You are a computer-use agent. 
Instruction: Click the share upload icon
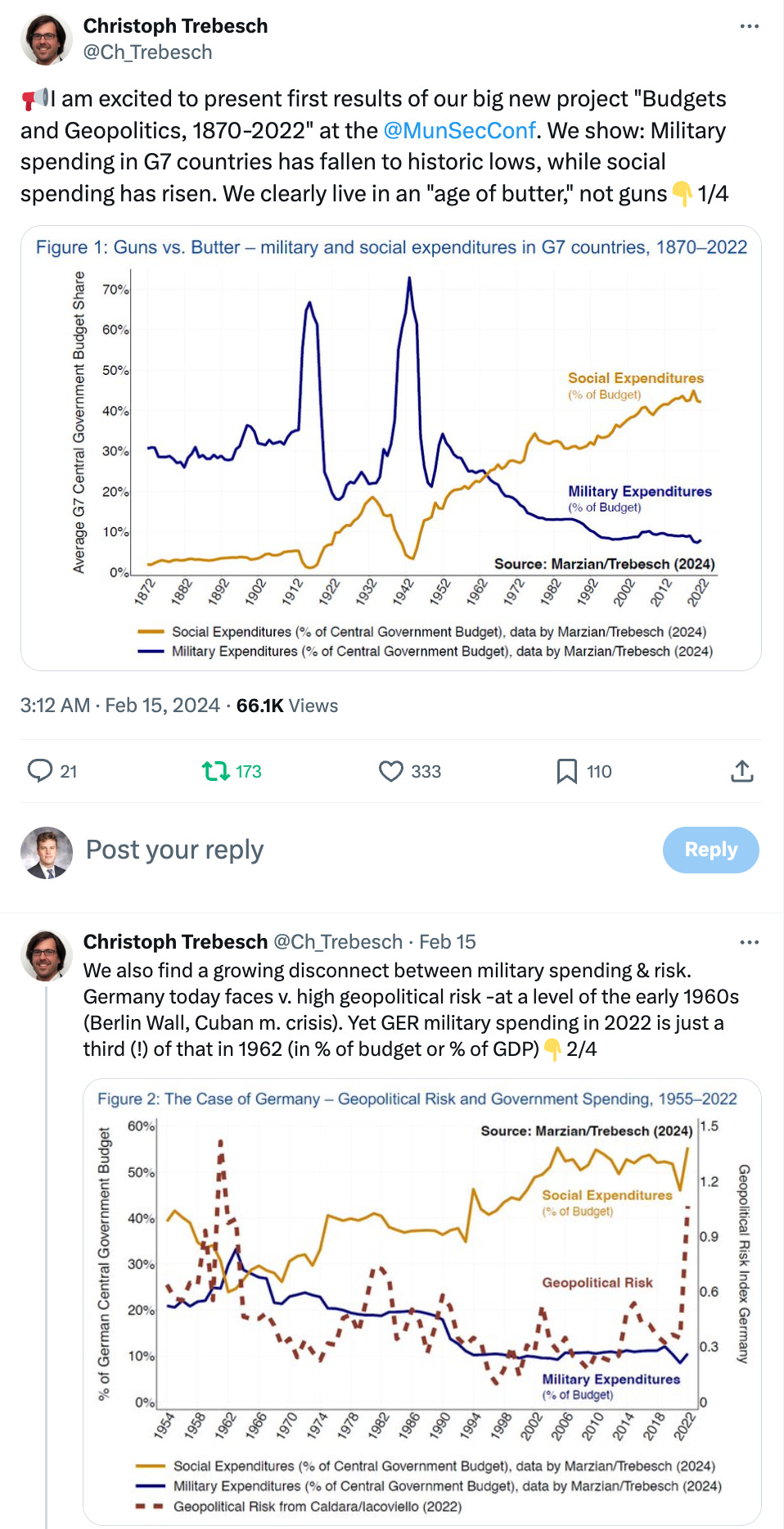coord(741,771)
